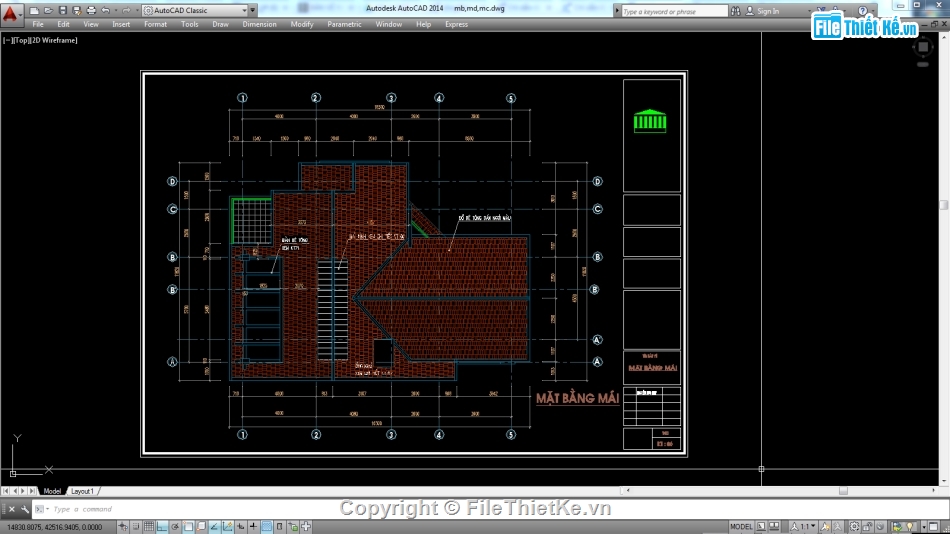Click the MODEL space button in status bar
The width and height of the screenshot is (950, 534).
coord(741,527)
